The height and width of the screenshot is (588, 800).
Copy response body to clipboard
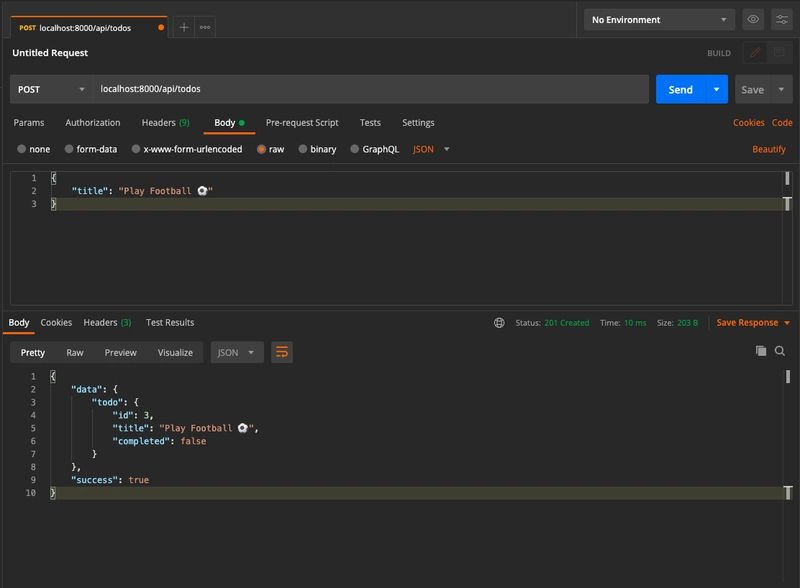[761, 351]
